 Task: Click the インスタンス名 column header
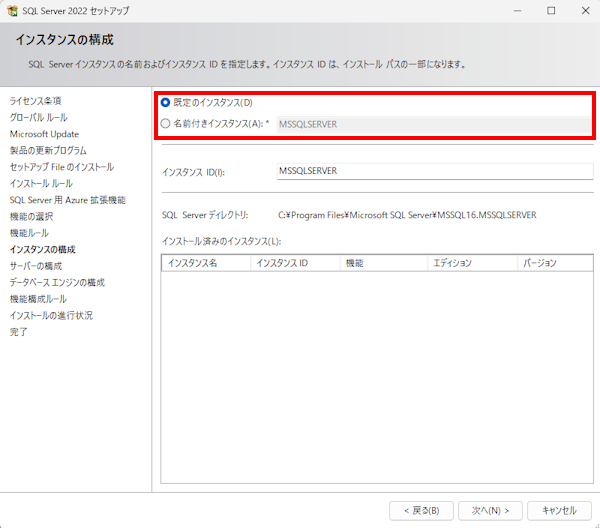(206, 263)
